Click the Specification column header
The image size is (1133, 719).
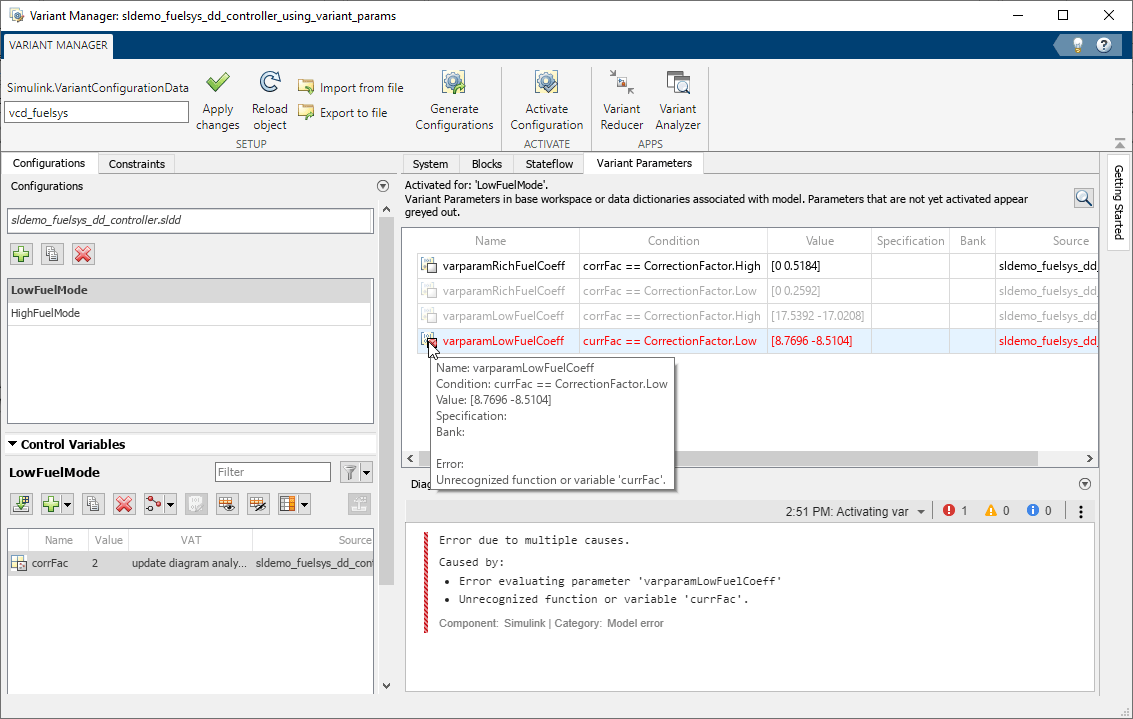tap(910, 241)
